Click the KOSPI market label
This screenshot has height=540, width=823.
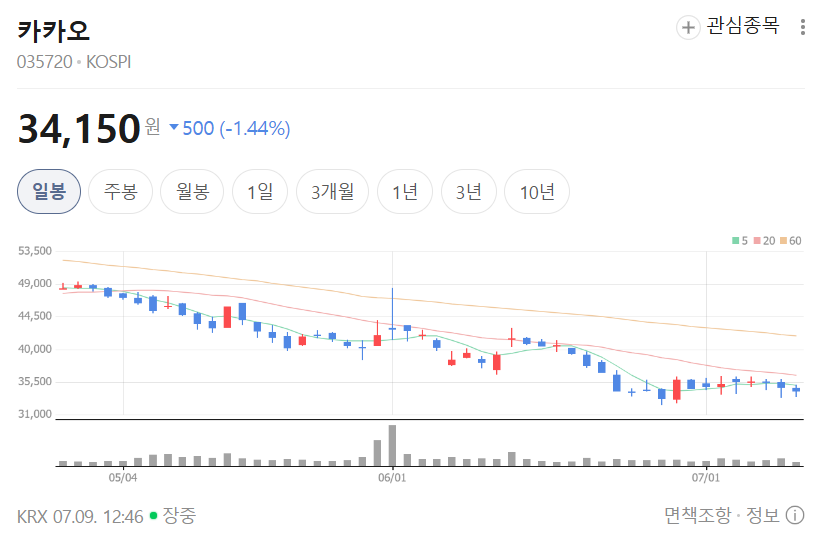[109, 62]
